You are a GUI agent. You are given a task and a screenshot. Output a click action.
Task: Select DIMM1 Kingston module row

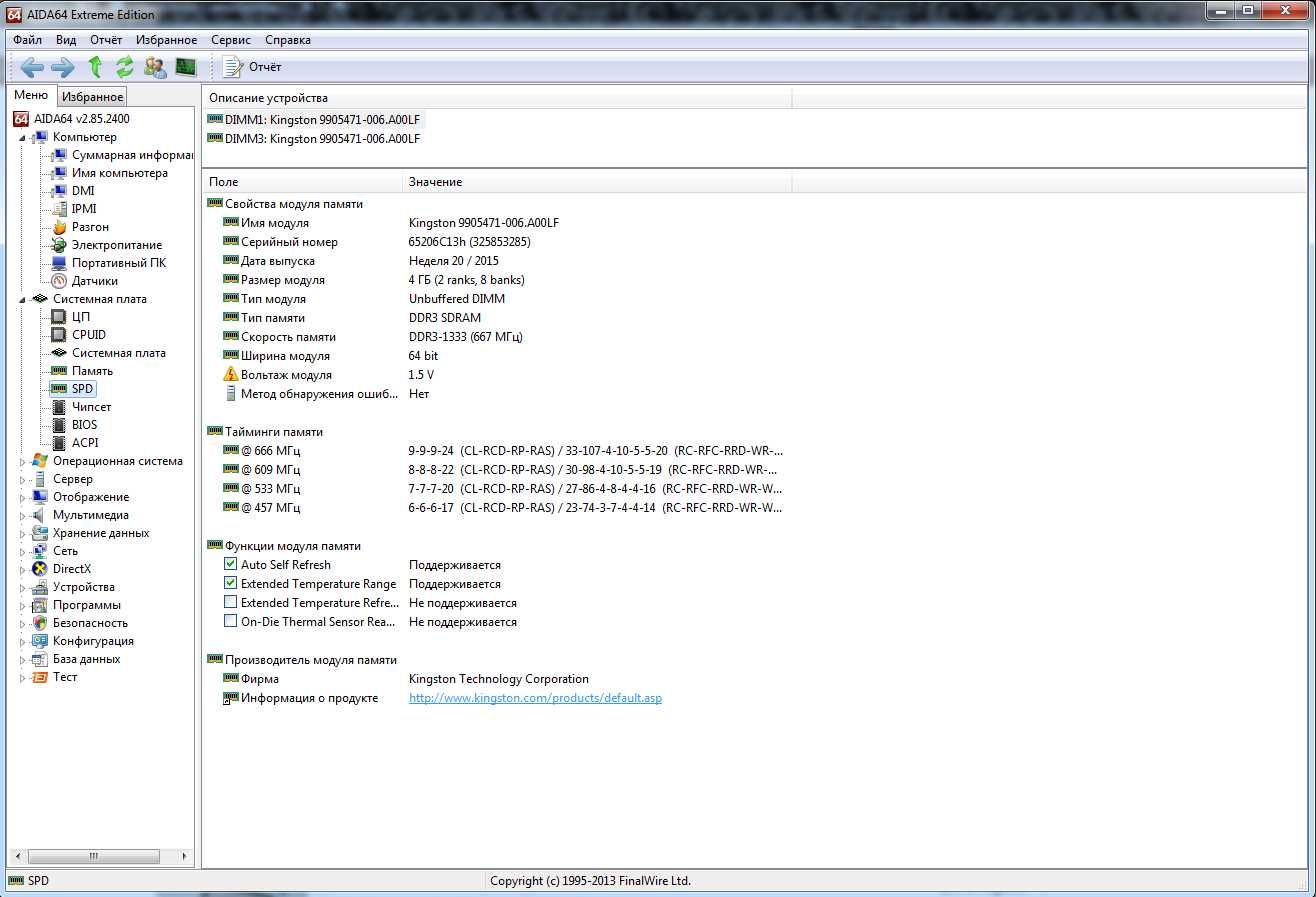click(x=314, y=119)
